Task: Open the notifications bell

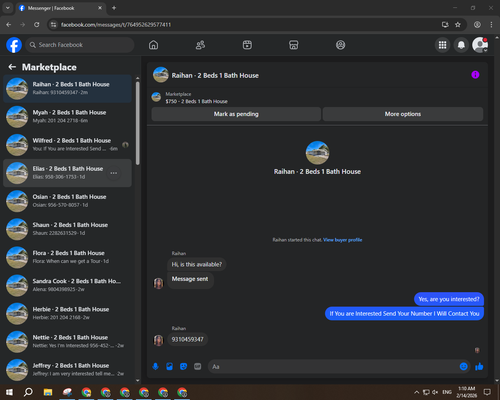Action: pyautogui.click(x=461, y=45)
